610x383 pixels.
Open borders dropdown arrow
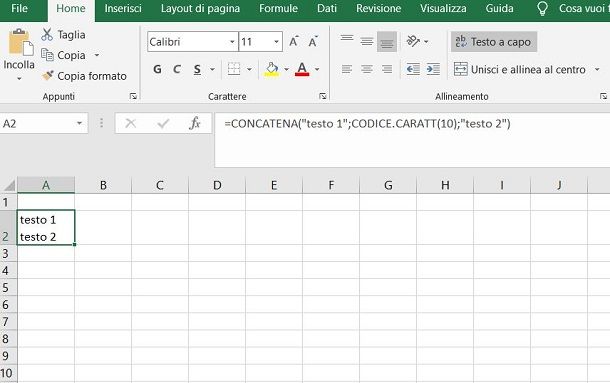pyautogui.click(x=249, y=69)
